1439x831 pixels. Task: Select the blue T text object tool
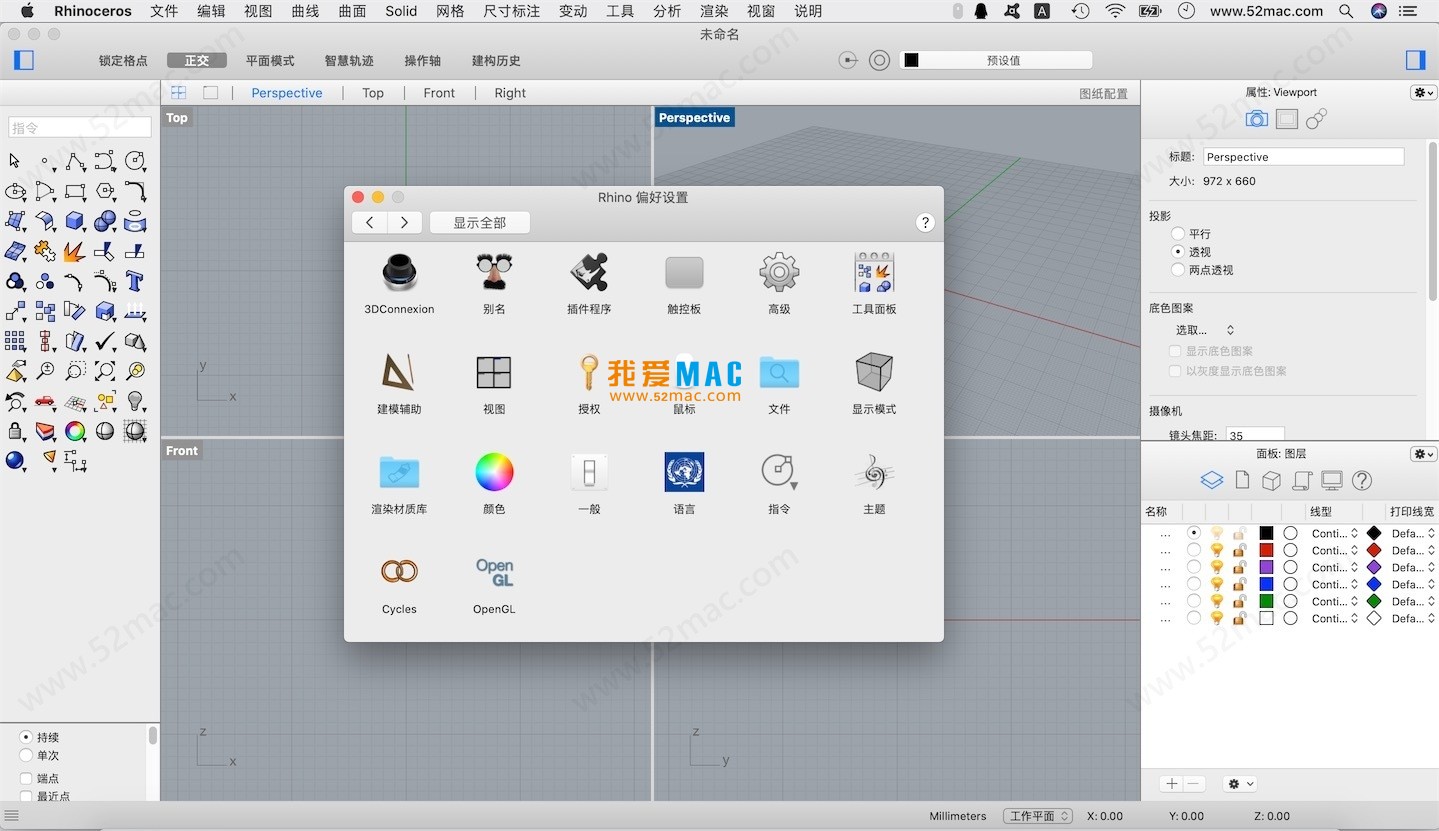tap(135, 281)
